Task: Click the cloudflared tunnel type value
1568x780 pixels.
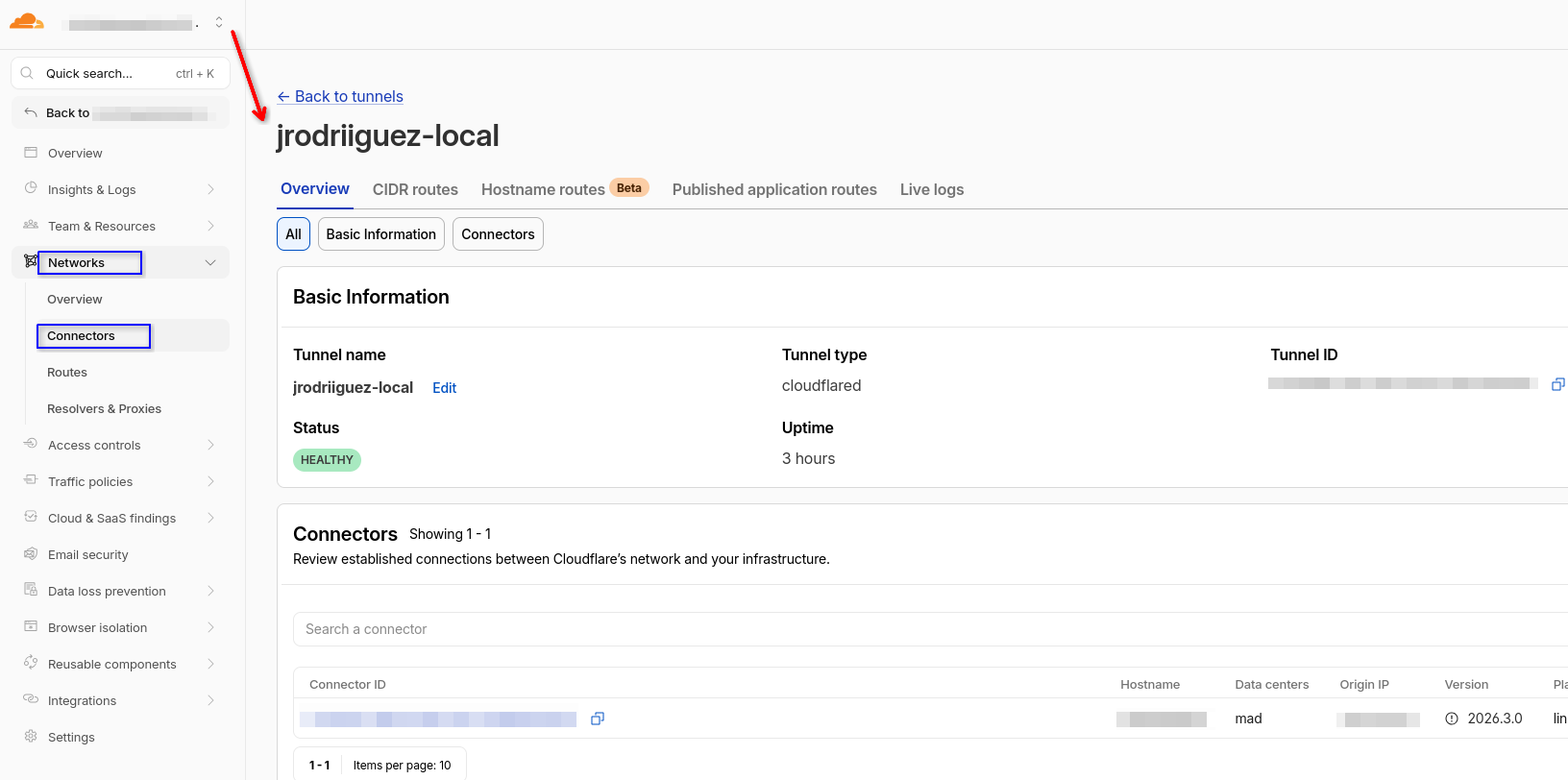Action: click(821, 385)
